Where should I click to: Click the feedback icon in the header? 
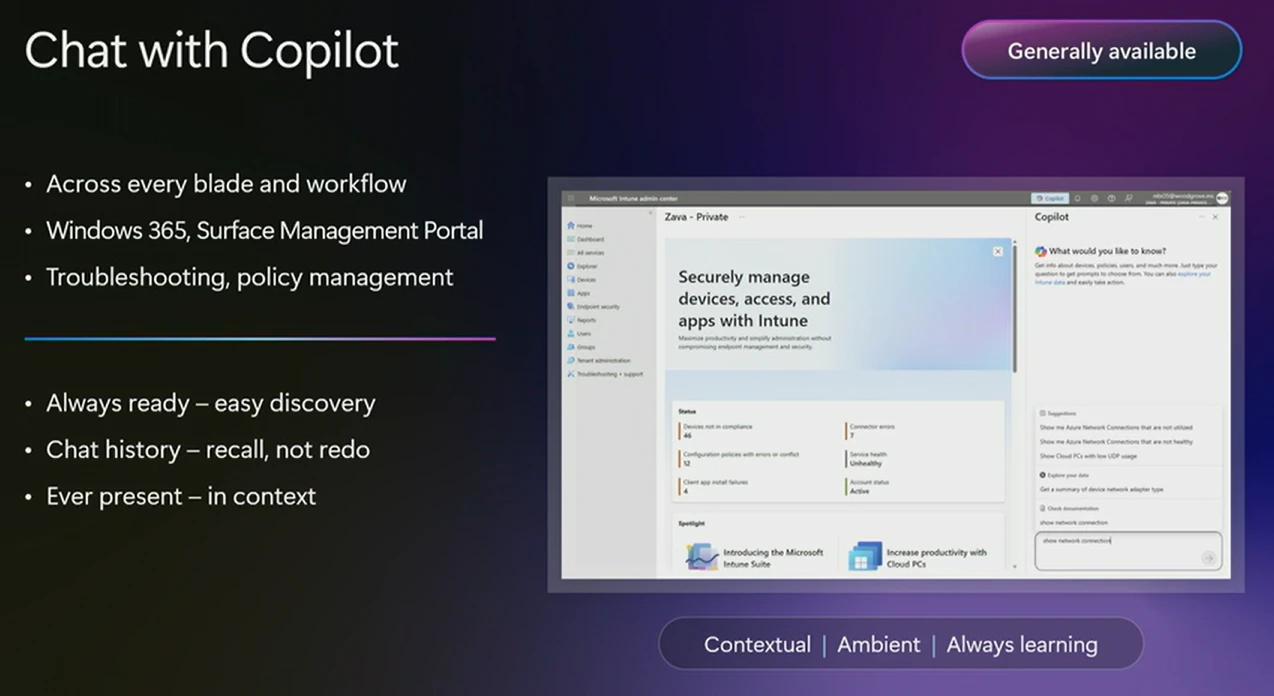pyautogui.click(x=1129, y=198)
